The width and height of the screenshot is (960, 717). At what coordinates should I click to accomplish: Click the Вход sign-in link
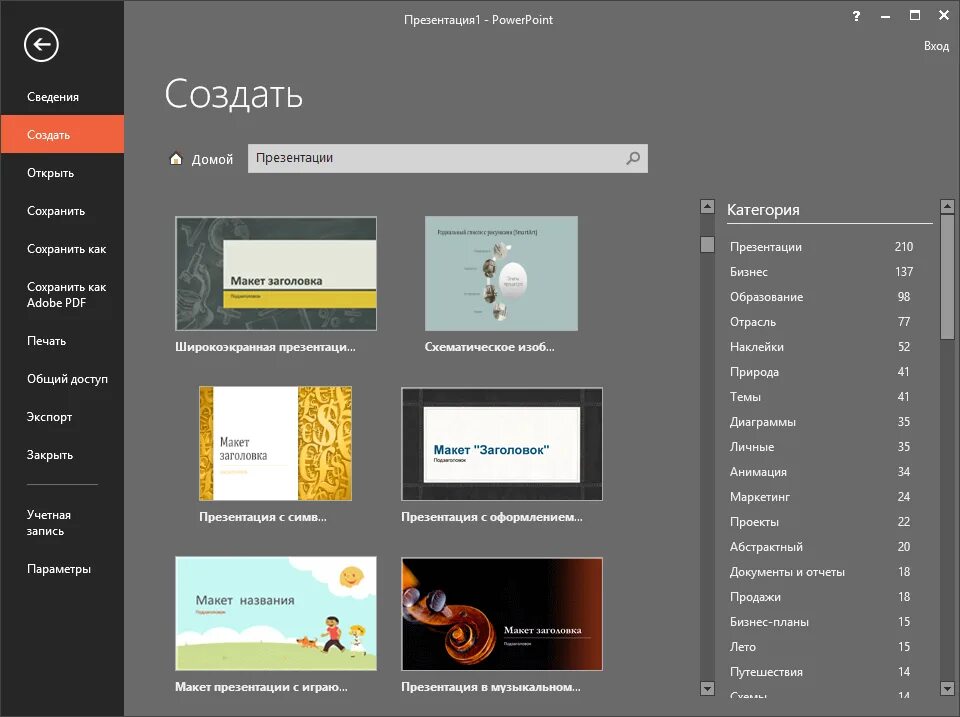click(x=936, y=46)
